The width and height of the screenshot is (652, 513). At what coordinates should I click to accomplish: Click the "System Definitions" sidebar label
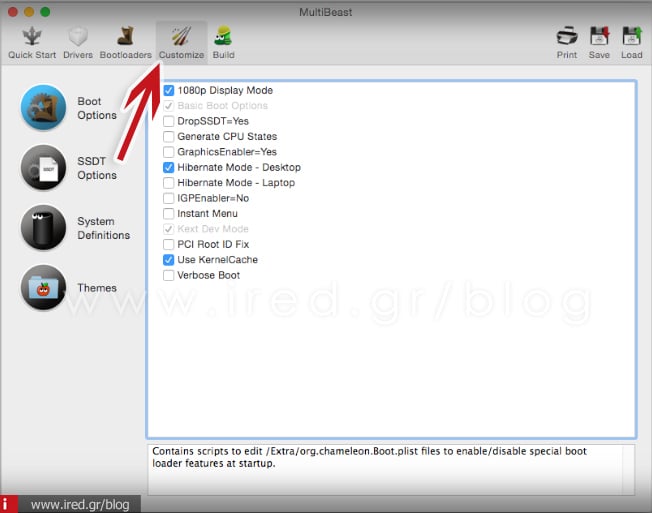click(x=104, y=228)
